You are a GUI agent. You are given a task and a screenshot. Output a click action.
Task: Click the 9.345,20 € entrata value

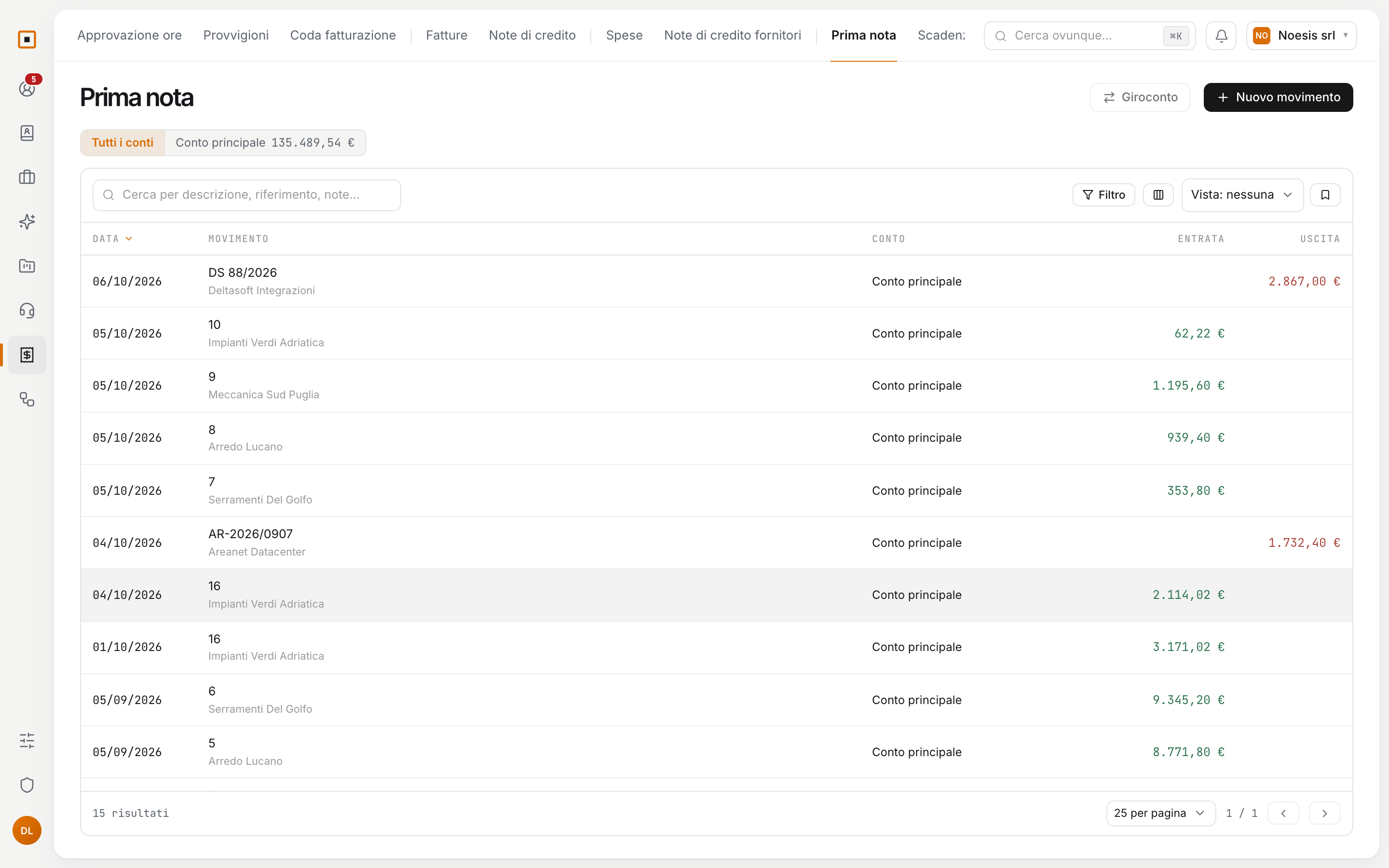coord(1188,700)
